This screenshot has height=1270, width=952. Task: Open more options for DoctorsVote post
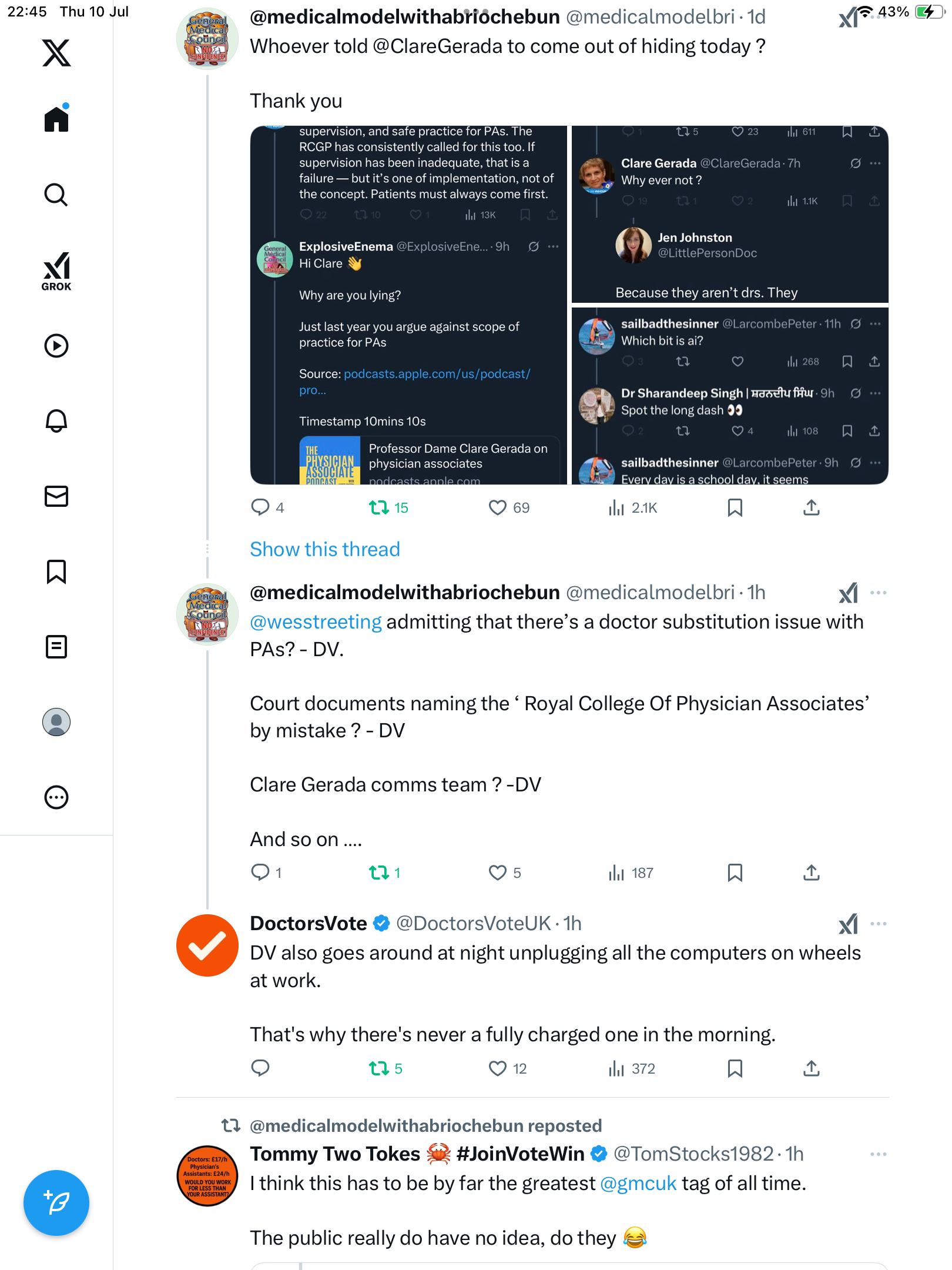(879, 924)
